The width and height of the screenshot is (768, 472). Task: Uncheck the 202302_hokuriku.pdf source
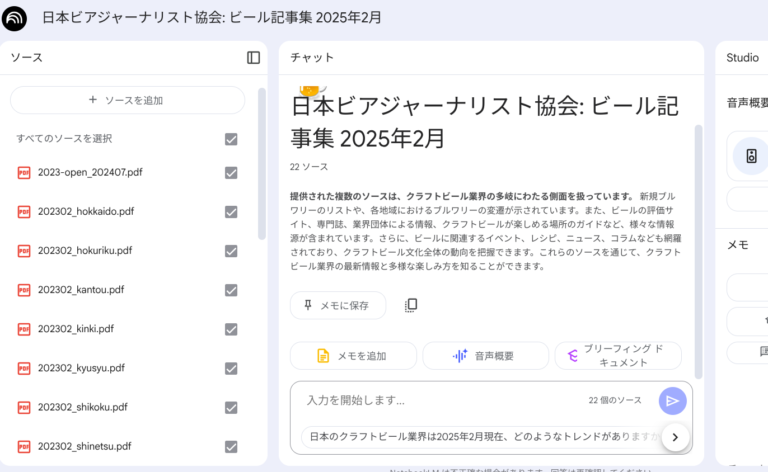pyautogui.click(x=231, y=251)
